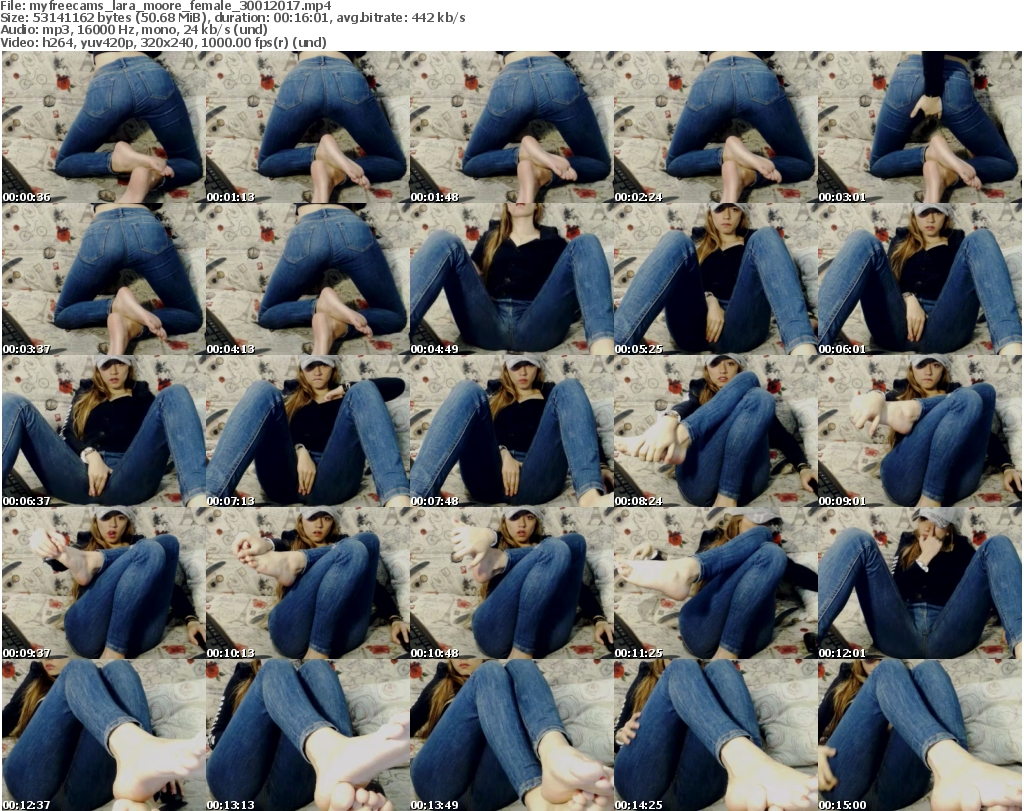Select the thumbnail timestamped 00:14:25

coord(715,735)
